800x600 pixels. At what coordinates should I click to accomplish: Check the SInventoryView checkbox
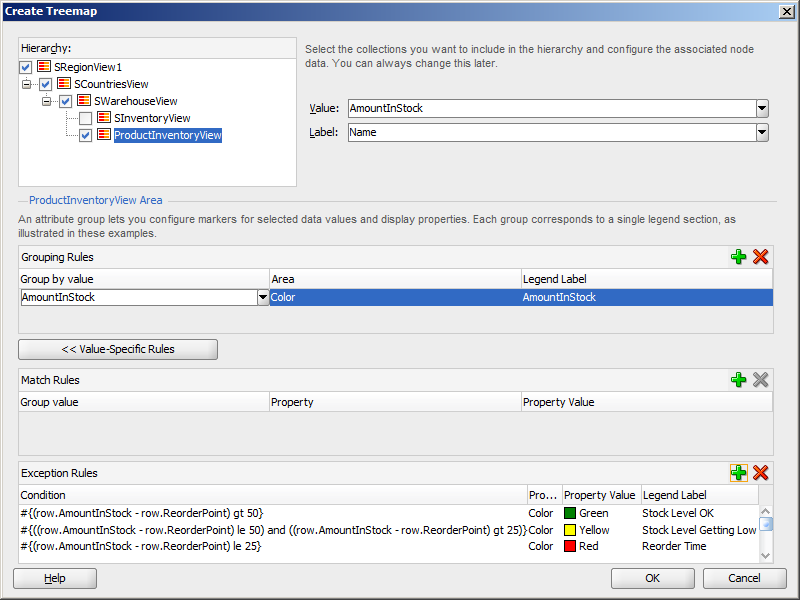[85, 118]
